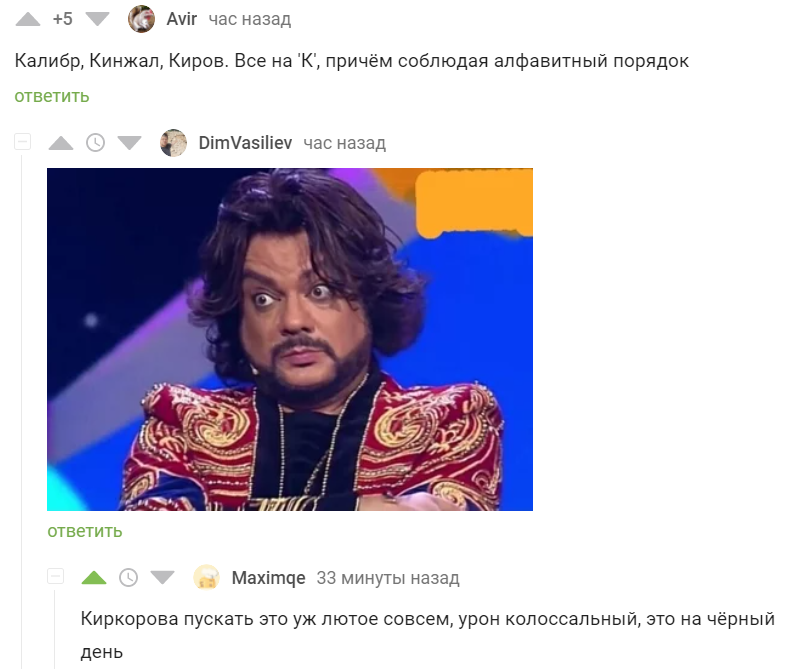Image resolution: width=803 pixels, height=669 pixels.
Task: Reply to DimVasiliev's image comment
Action: pyautogui.click(x=84, y=531)
